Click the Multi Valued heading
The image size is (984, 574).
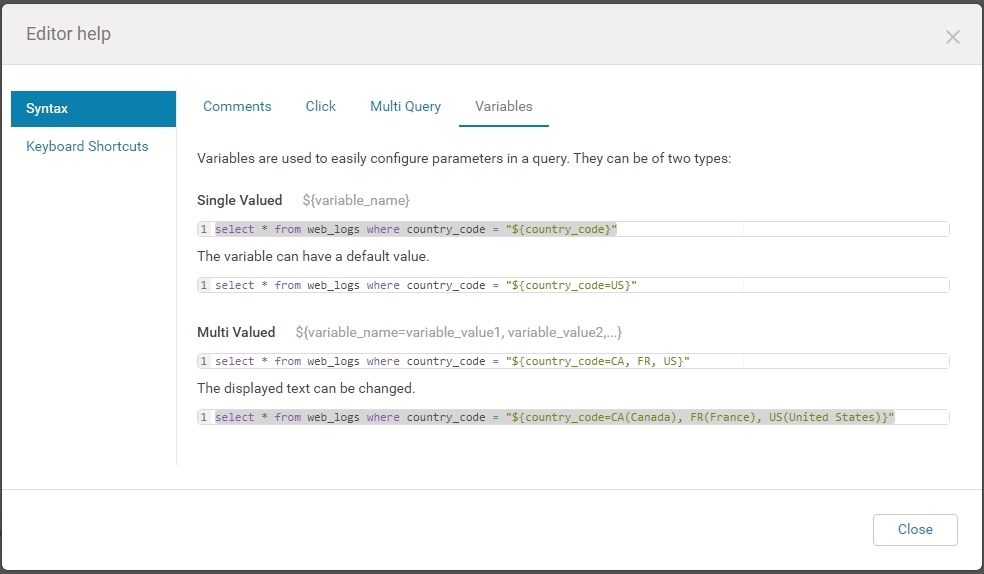tap(236, 332)
